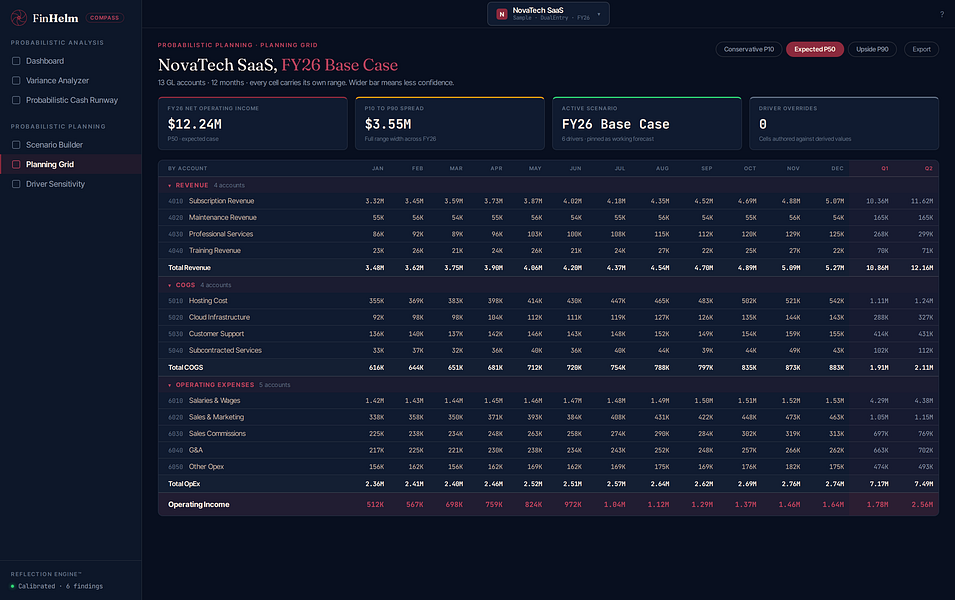Select the Planning Grid menu item

pyautogui.click(x=71, y=164)
